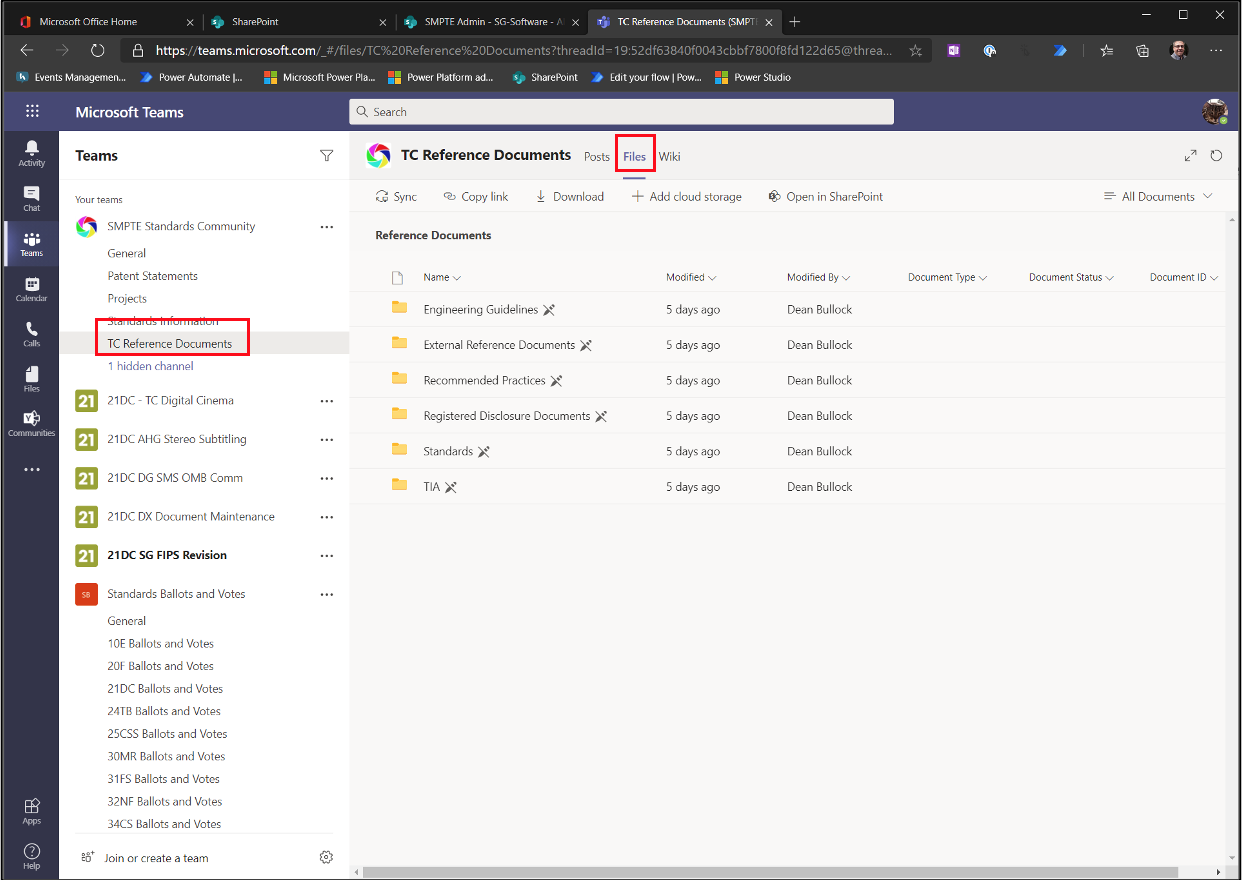
Task: Click the 1 hidden channel link
Action: [150, 366]
